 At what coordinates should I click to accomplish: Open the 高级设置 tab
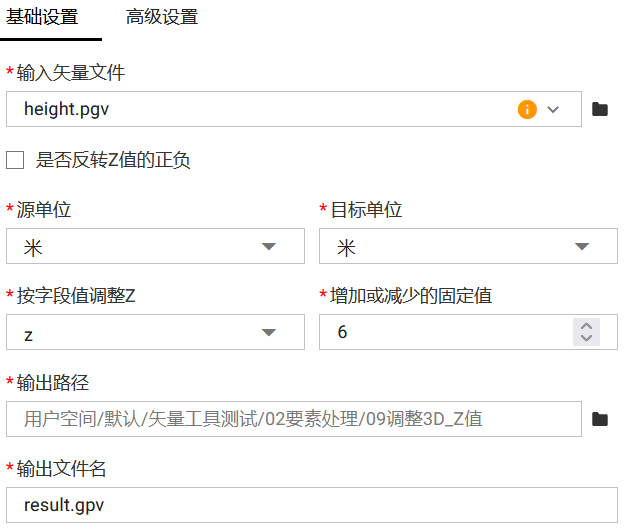(162, 18)
